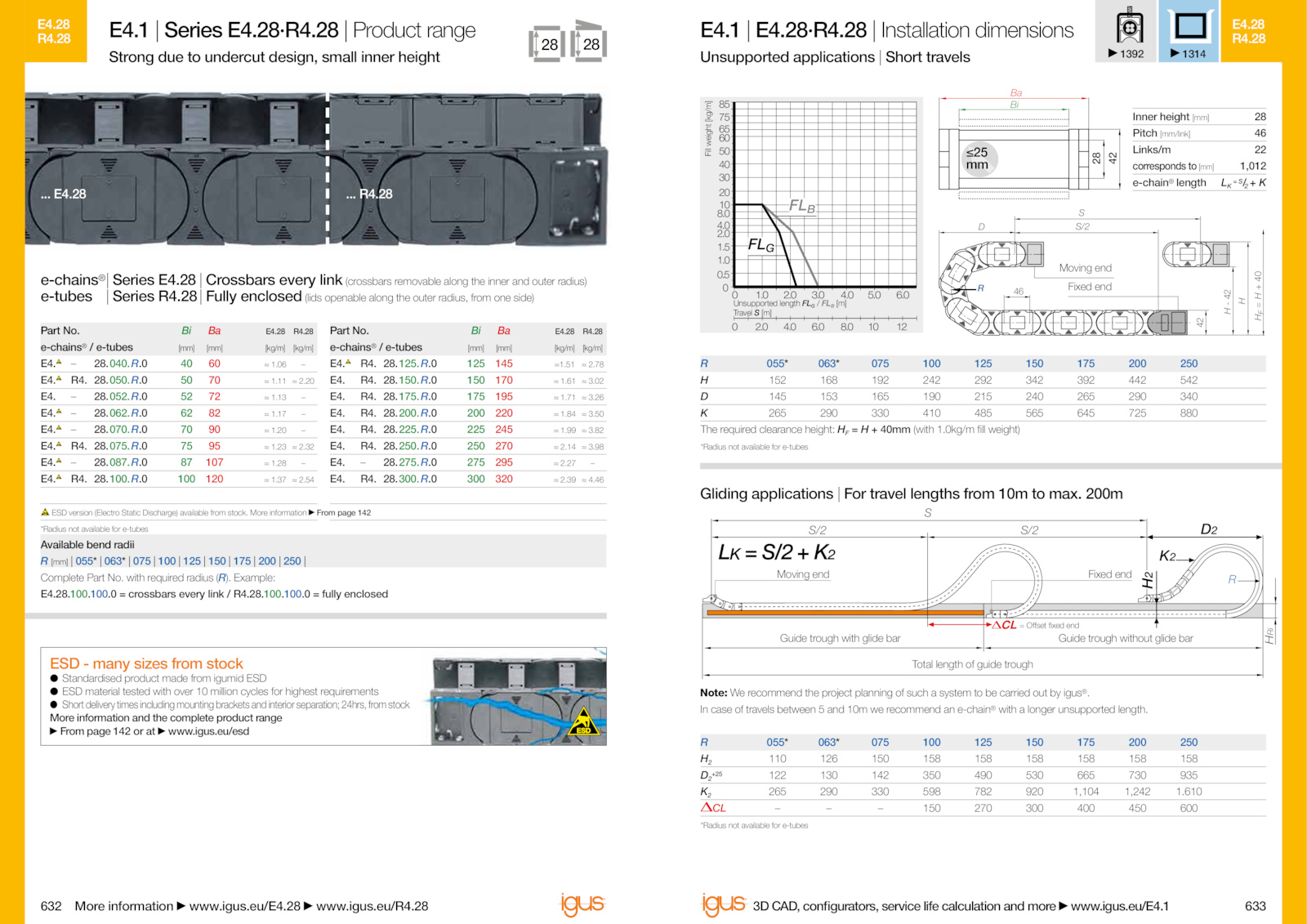Click K value 880 in installation table
1307x924 pixels.
click(1189, 413)
